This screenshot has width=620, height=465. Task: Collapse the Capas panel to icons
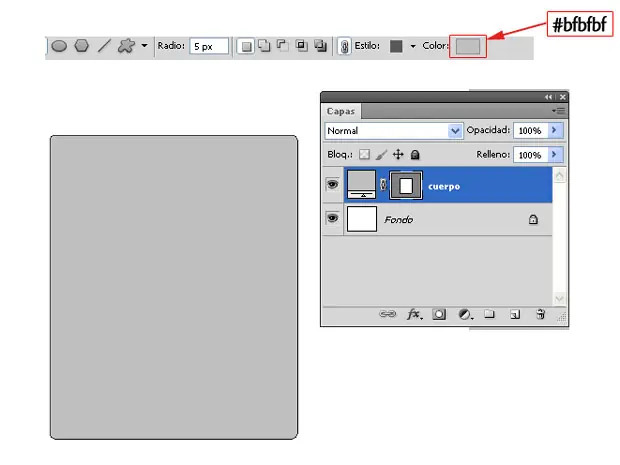coord(548,97)
